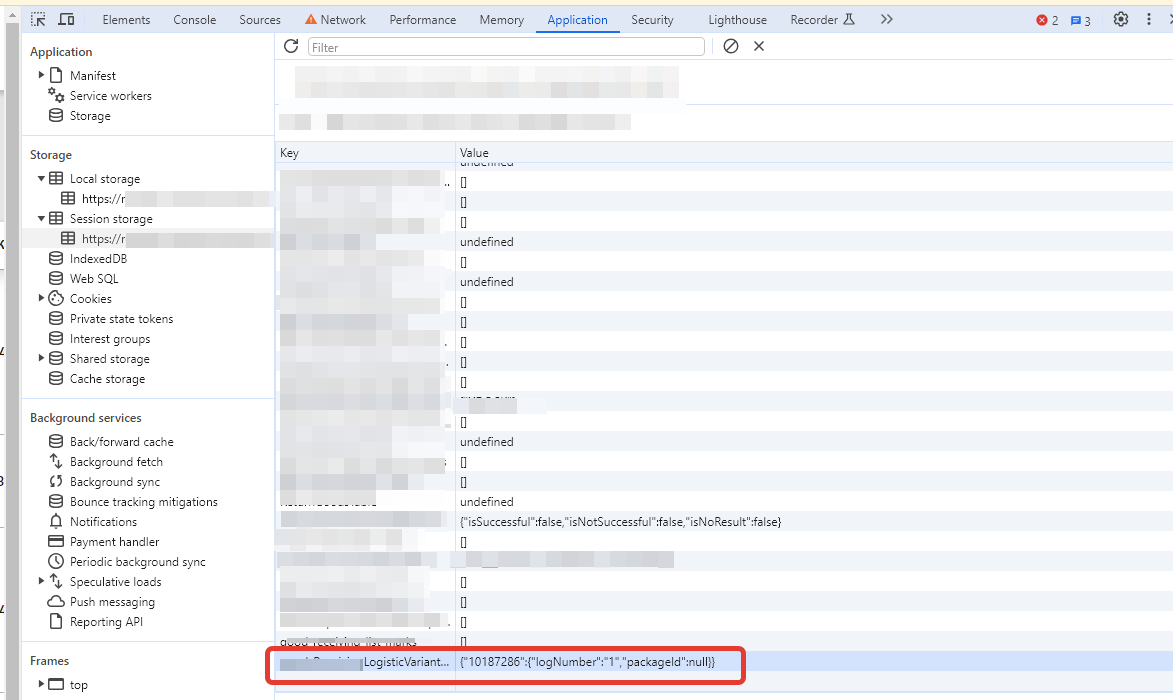The image size is (1173, 700).
Task: Open DevTools settings gear icon
Action: click(1121, 20)
